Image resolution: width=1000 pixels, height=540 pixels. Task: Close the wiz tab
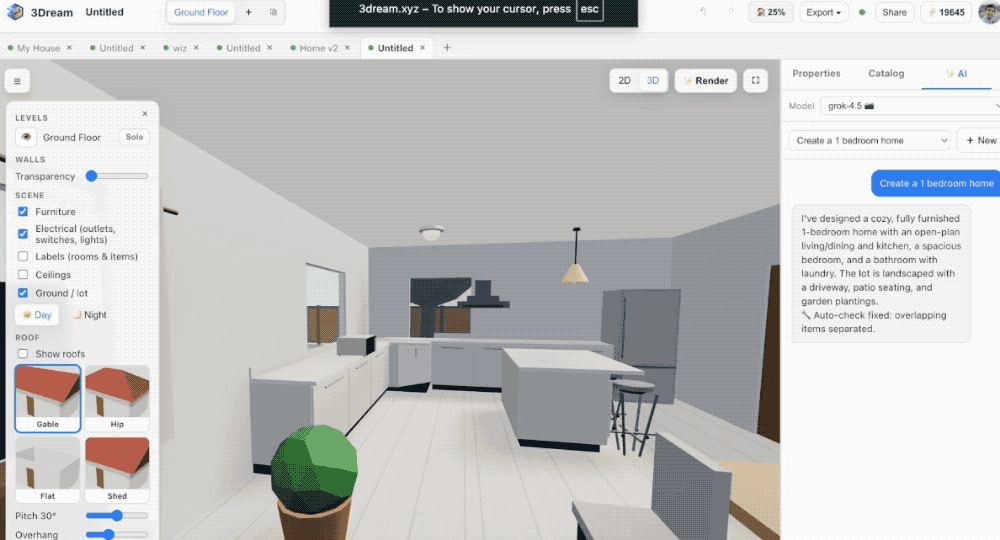[196, 48]
